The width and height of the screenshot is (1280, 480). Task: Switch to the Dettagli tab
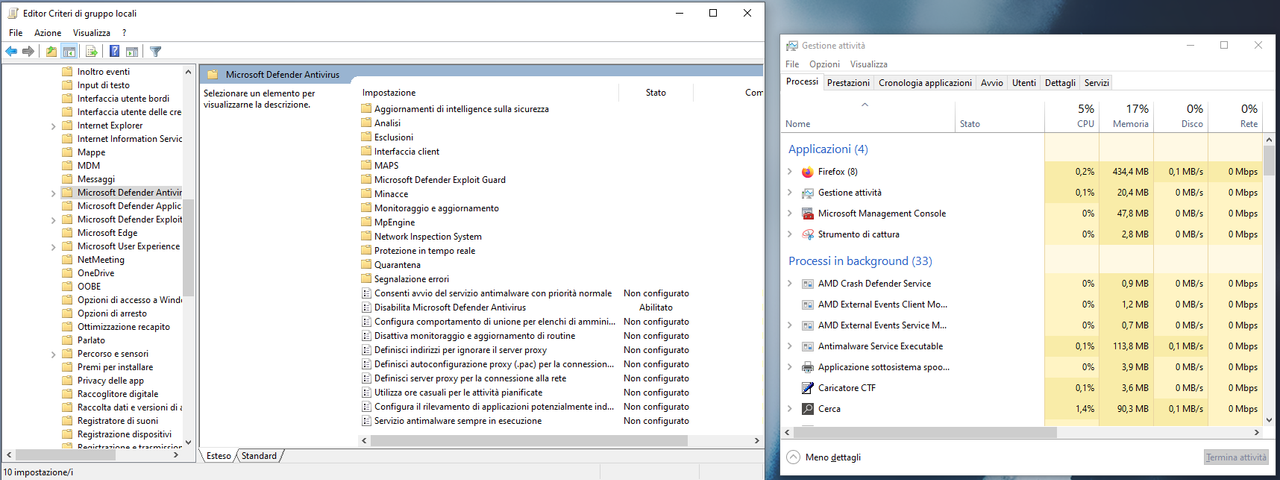[x=1060, y=83]
